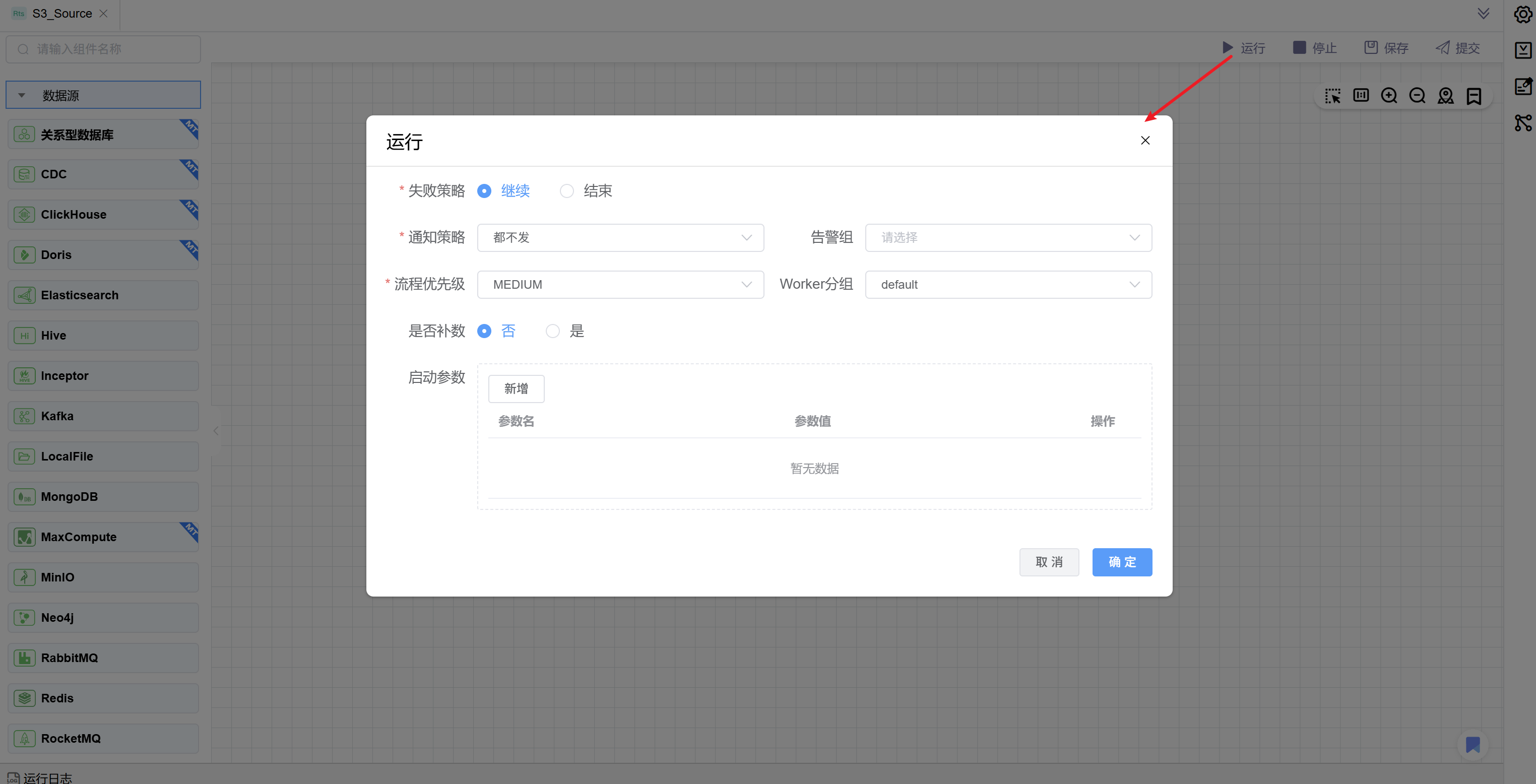Image resolution: width=1536 pixels, height=784 pixels.
Task: Click the area selection tool icon
Action: (1332, 96)
